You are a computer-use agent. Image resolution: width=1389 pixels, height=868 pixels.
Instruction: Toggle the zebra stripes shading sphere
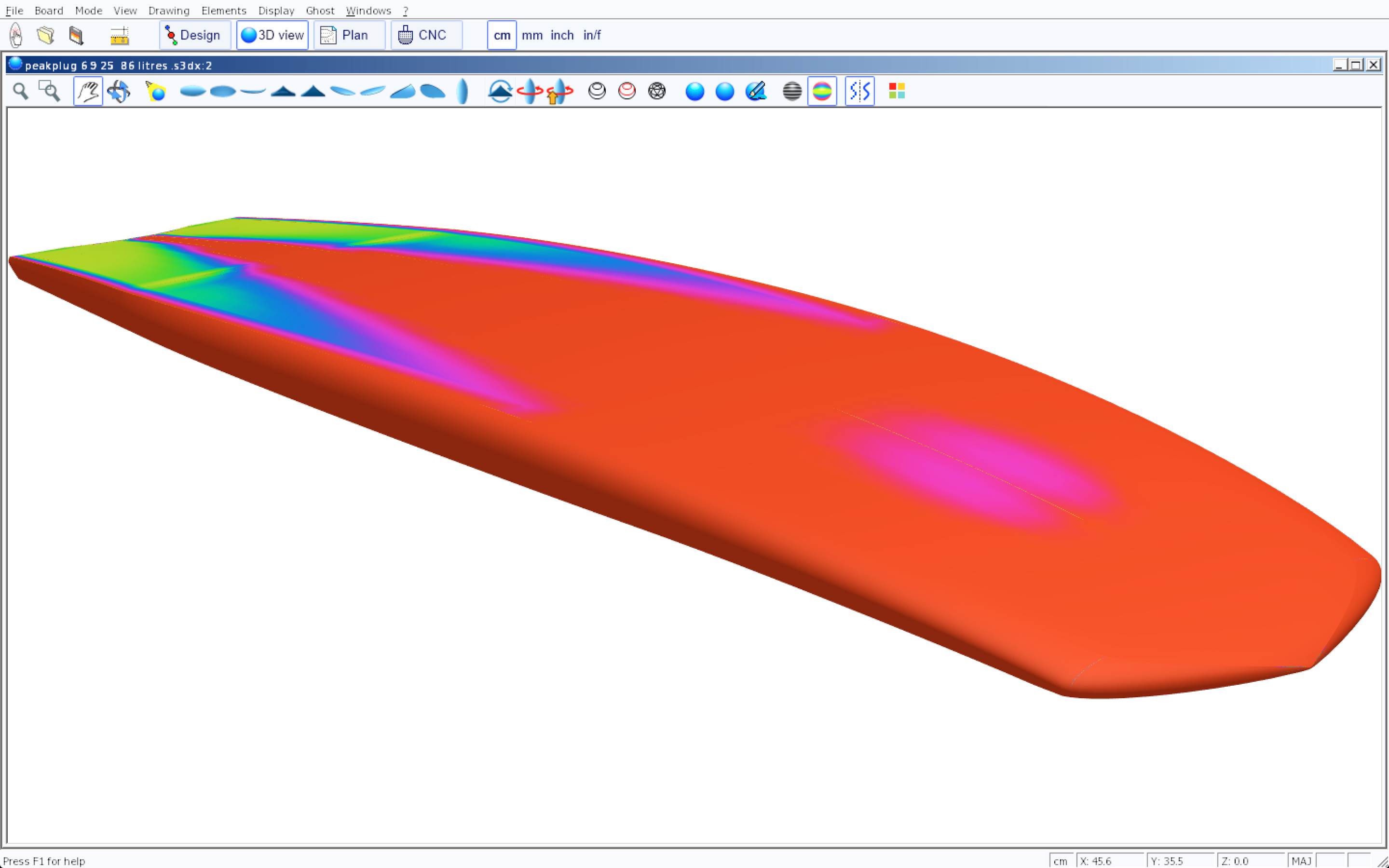tap(792, 91)
